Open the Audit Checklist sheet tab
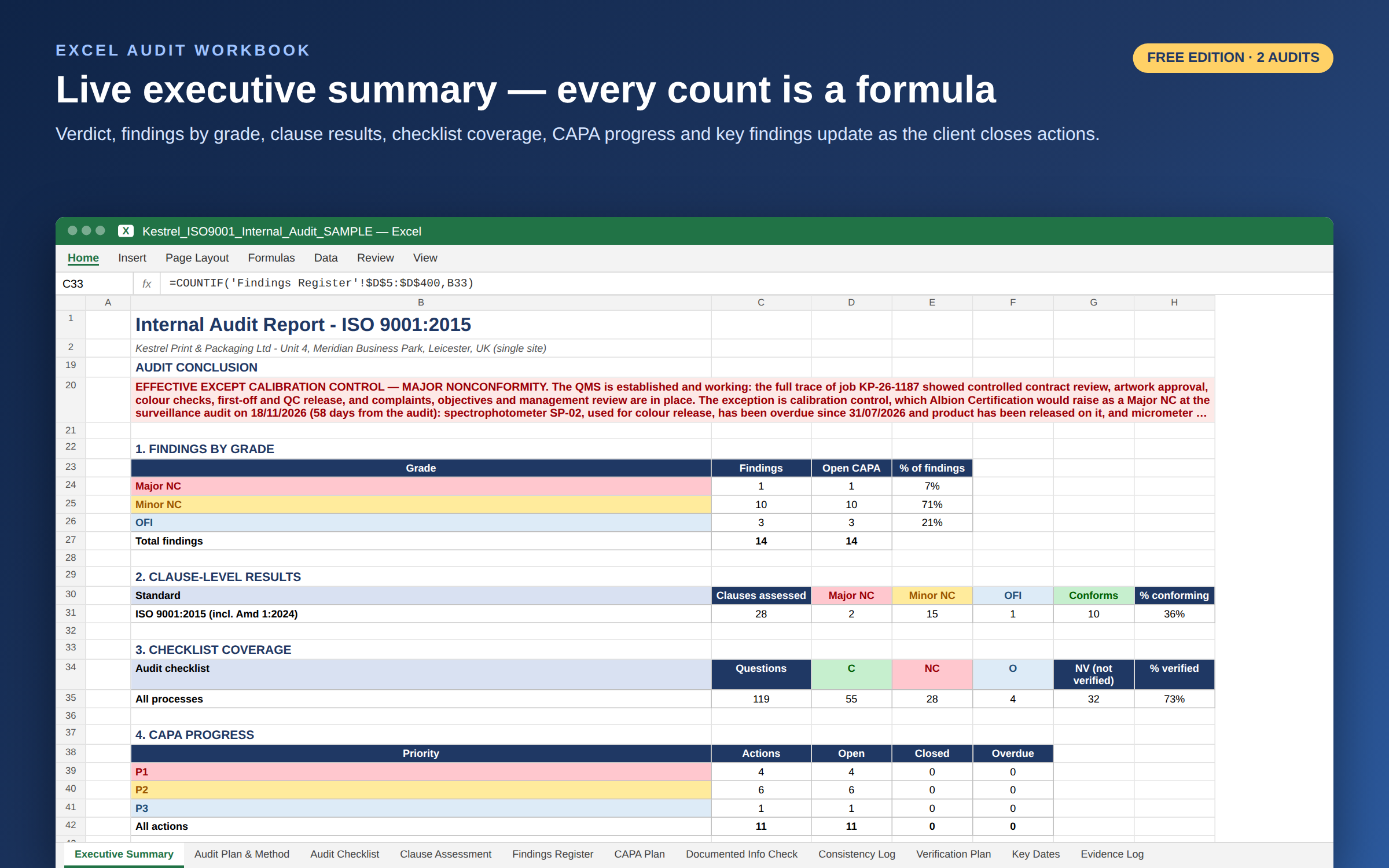 [x=344, y=854]
